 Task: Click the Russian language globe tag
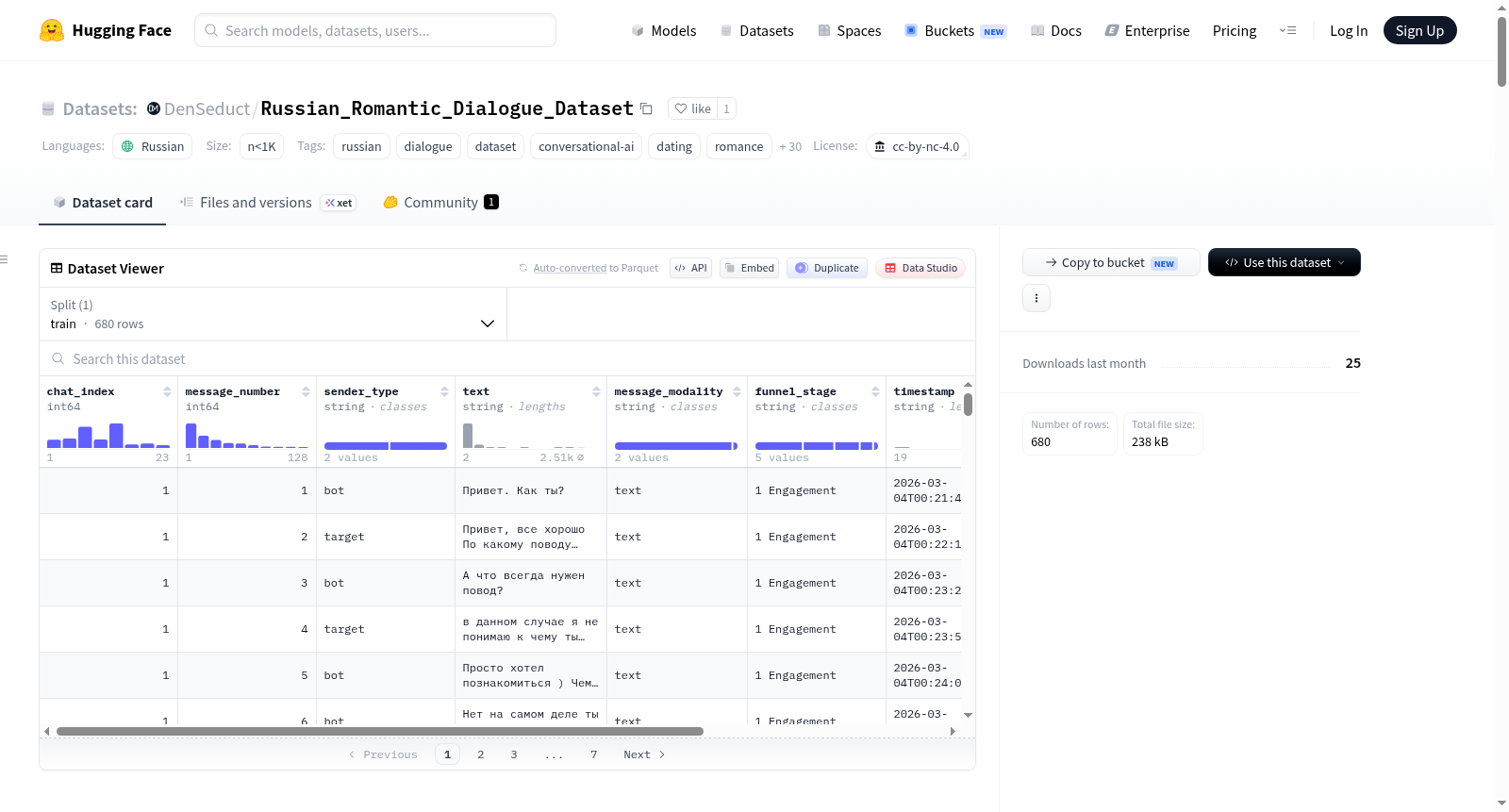point(153,146)
